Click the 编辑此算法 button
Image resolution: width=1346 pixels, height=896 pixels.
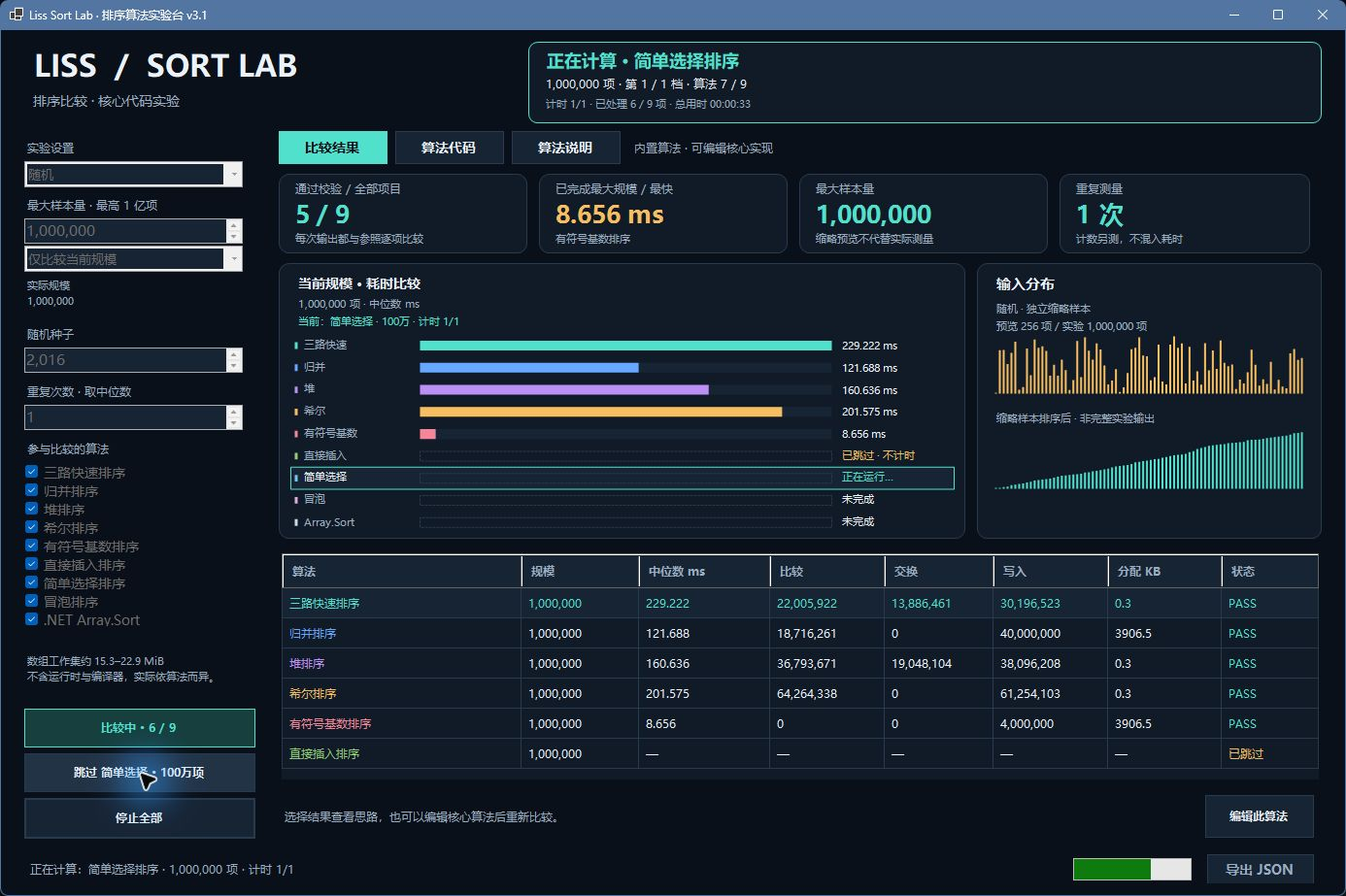coord(1259,816)
